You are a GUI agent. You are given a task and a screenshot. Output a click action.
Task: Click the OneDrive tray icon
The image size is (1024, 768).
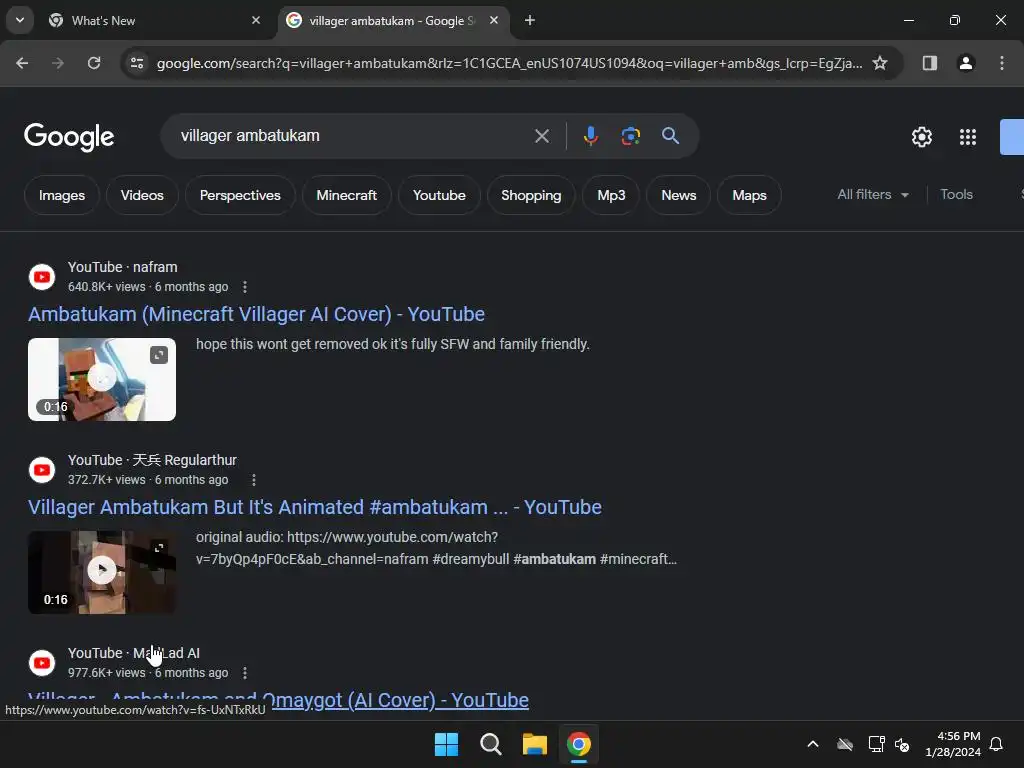pyautogui.click(x=845, y=744)
